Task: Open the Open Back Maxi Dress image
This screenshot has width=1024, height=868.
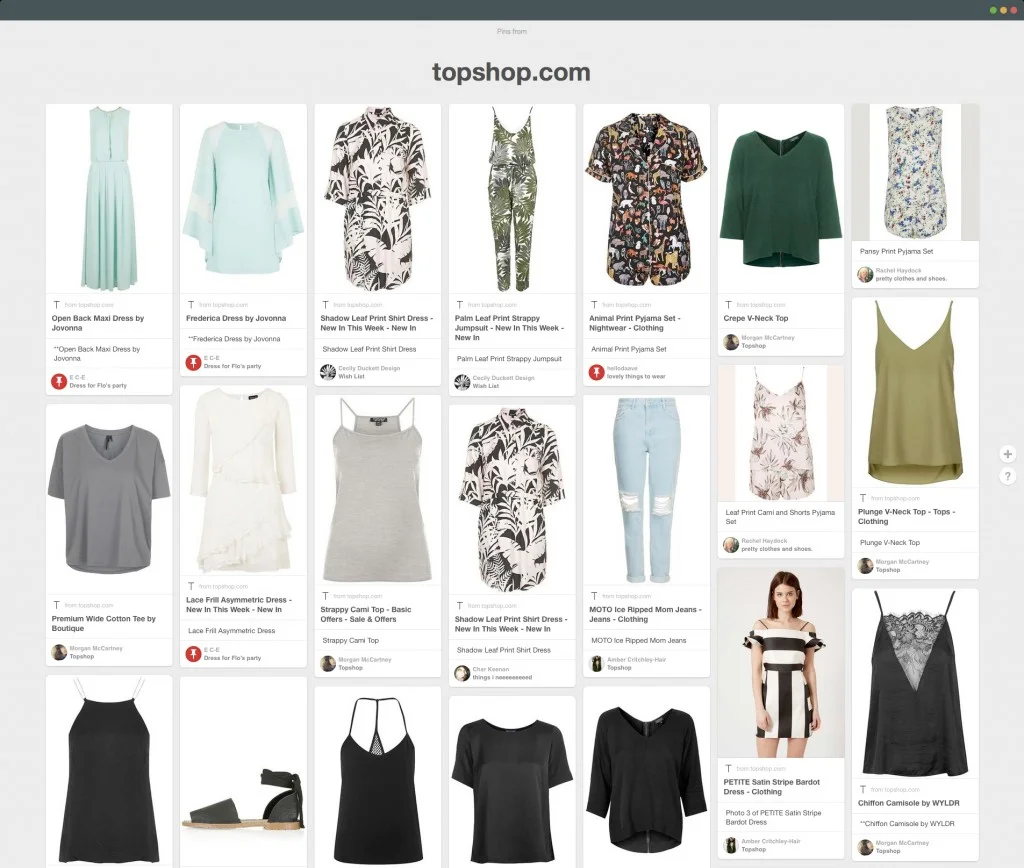Action: click(109, 199)
